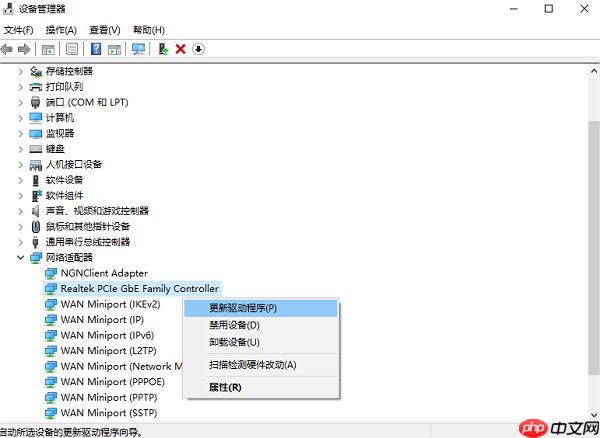Click the Network adapters (网络适配器) icon
The height and width of the screenshot is (438, 600).
point(36,258)
